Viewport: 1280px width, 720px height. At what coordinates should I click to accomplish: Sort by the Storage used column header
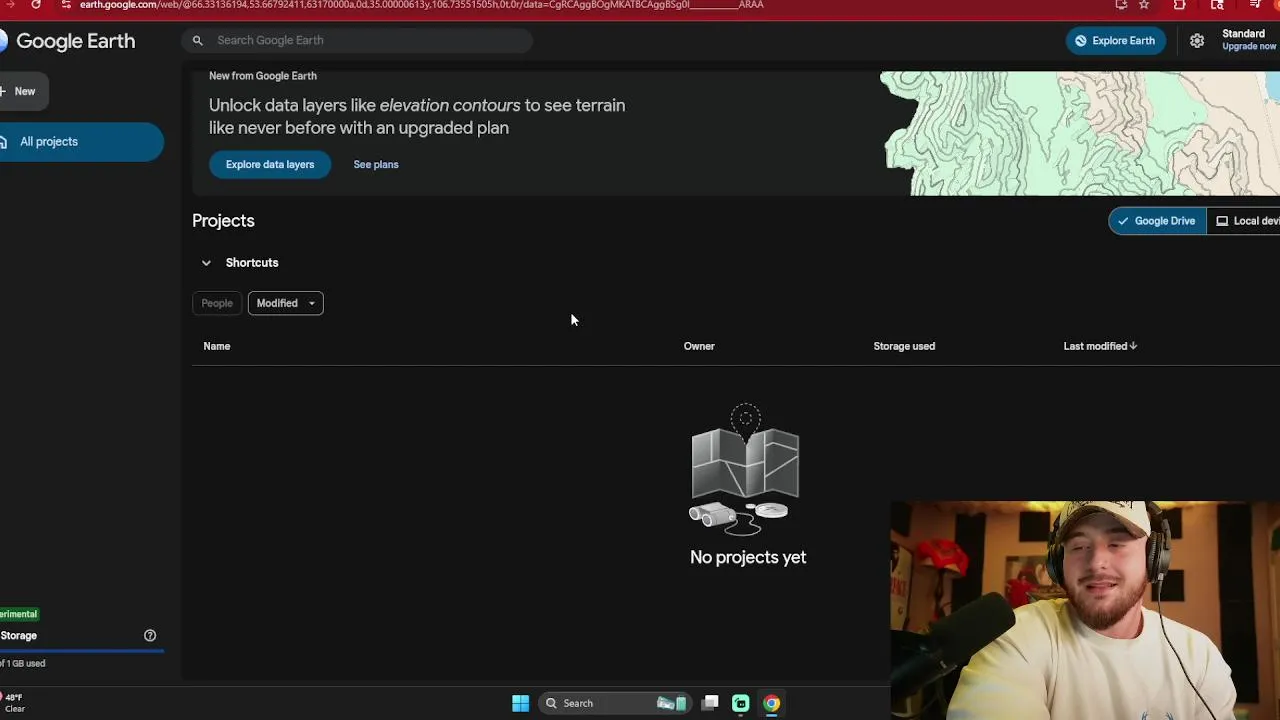point(904,346)
